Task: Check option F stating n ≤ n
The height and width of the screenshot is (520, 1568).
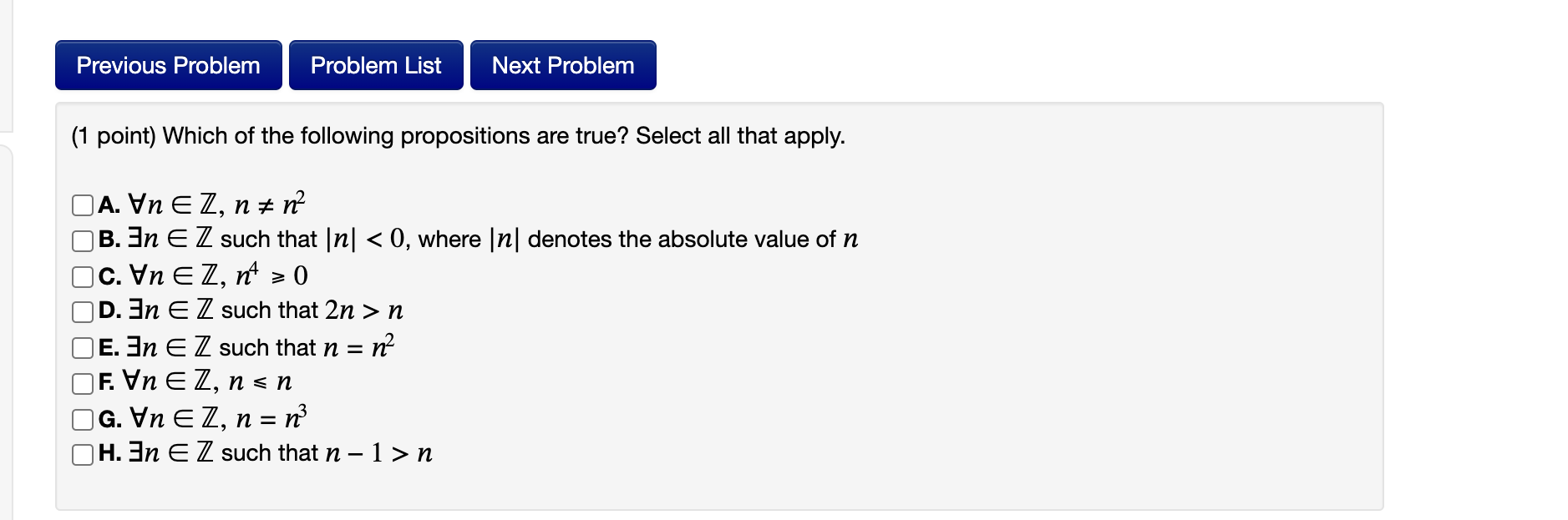Action: 83,382
